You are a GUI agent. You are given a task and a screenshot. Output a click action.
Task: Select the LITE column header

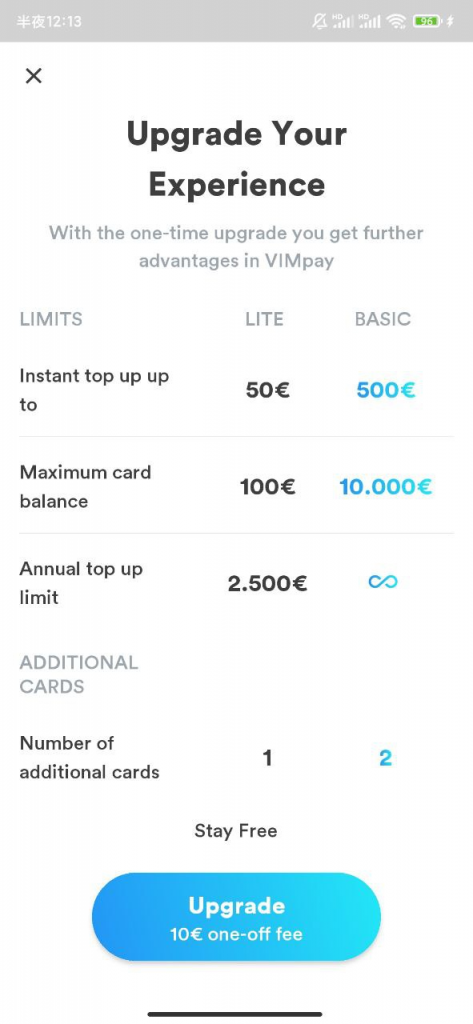(265, 319)
